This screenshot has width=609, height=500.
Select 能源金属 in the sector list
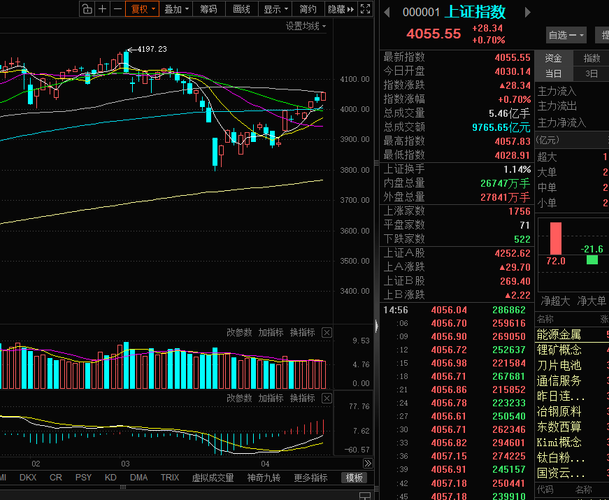[559, 334]
